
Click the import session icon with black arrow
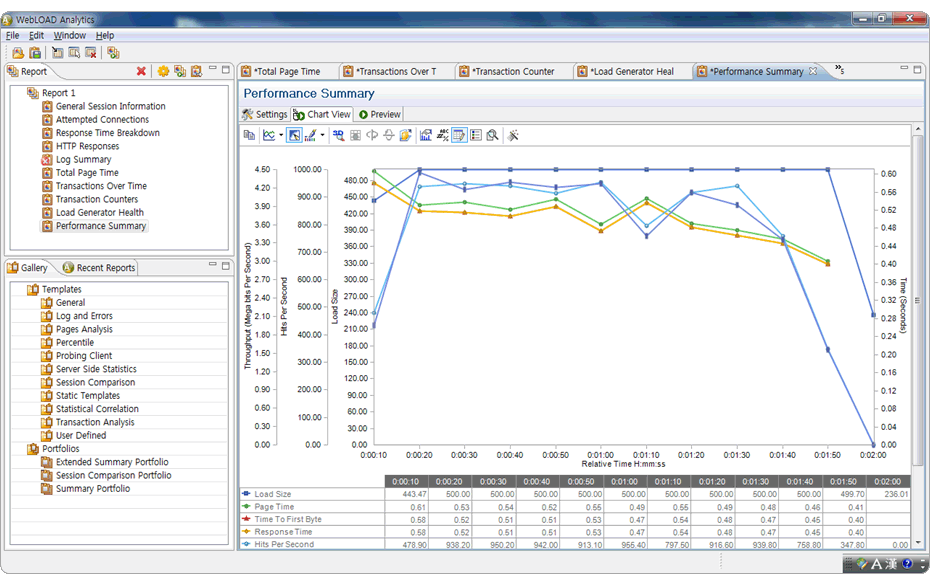tap(58, 53)
